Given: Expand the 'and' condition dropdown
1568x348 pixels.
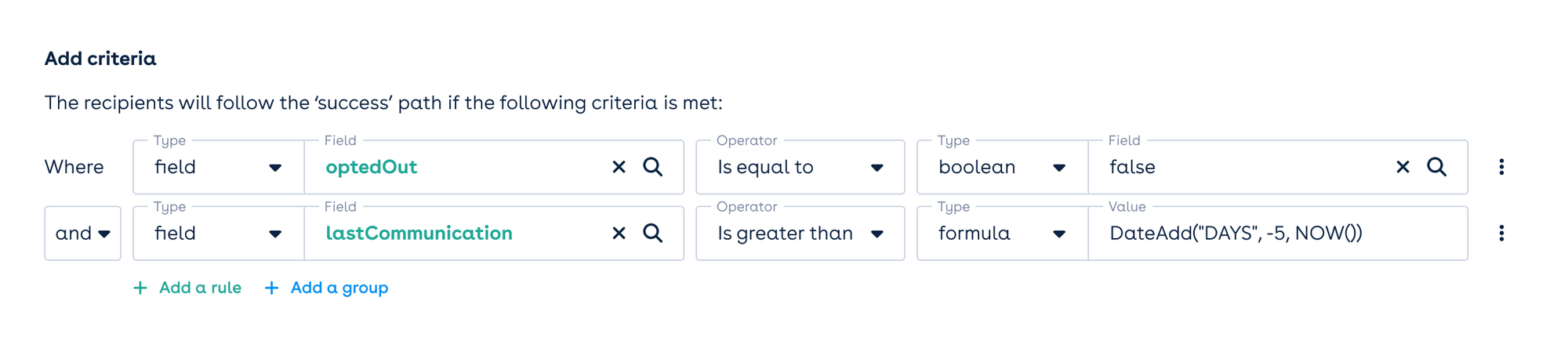Looking at the screenshot, I should 83,234.
